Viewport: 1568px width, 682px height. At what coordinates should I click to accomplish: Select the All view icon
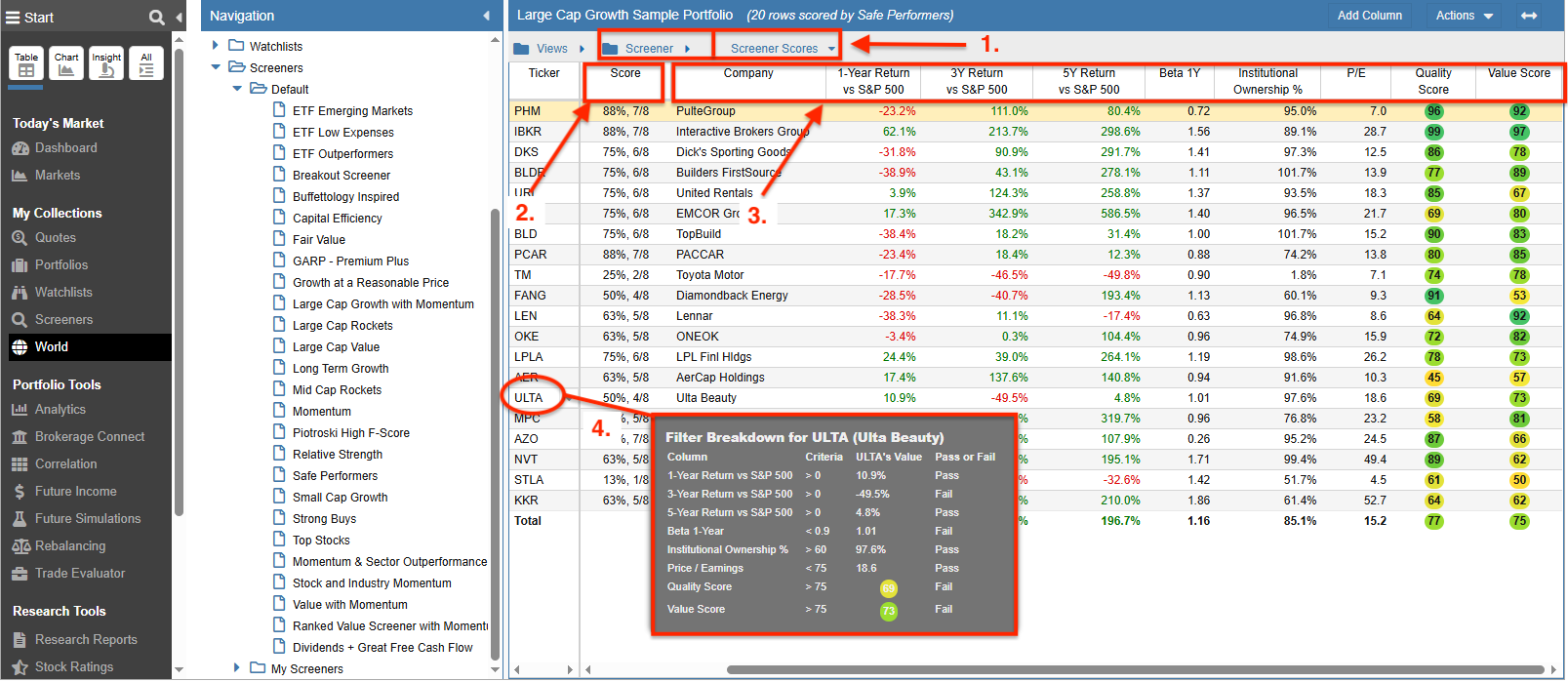(146, 63)
